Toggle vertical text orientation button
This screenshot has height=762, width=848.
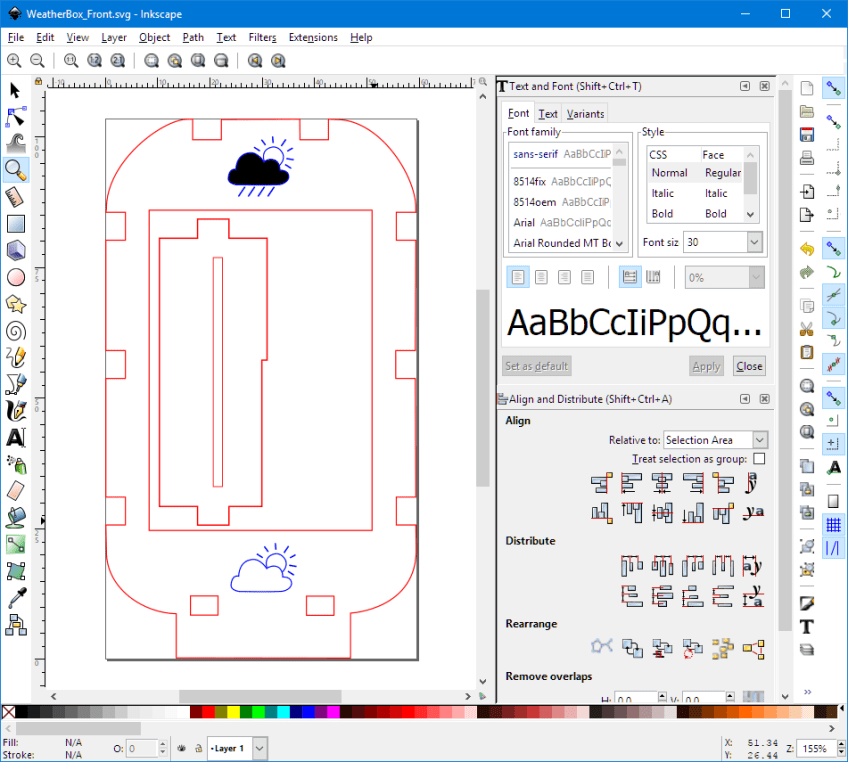654,277
